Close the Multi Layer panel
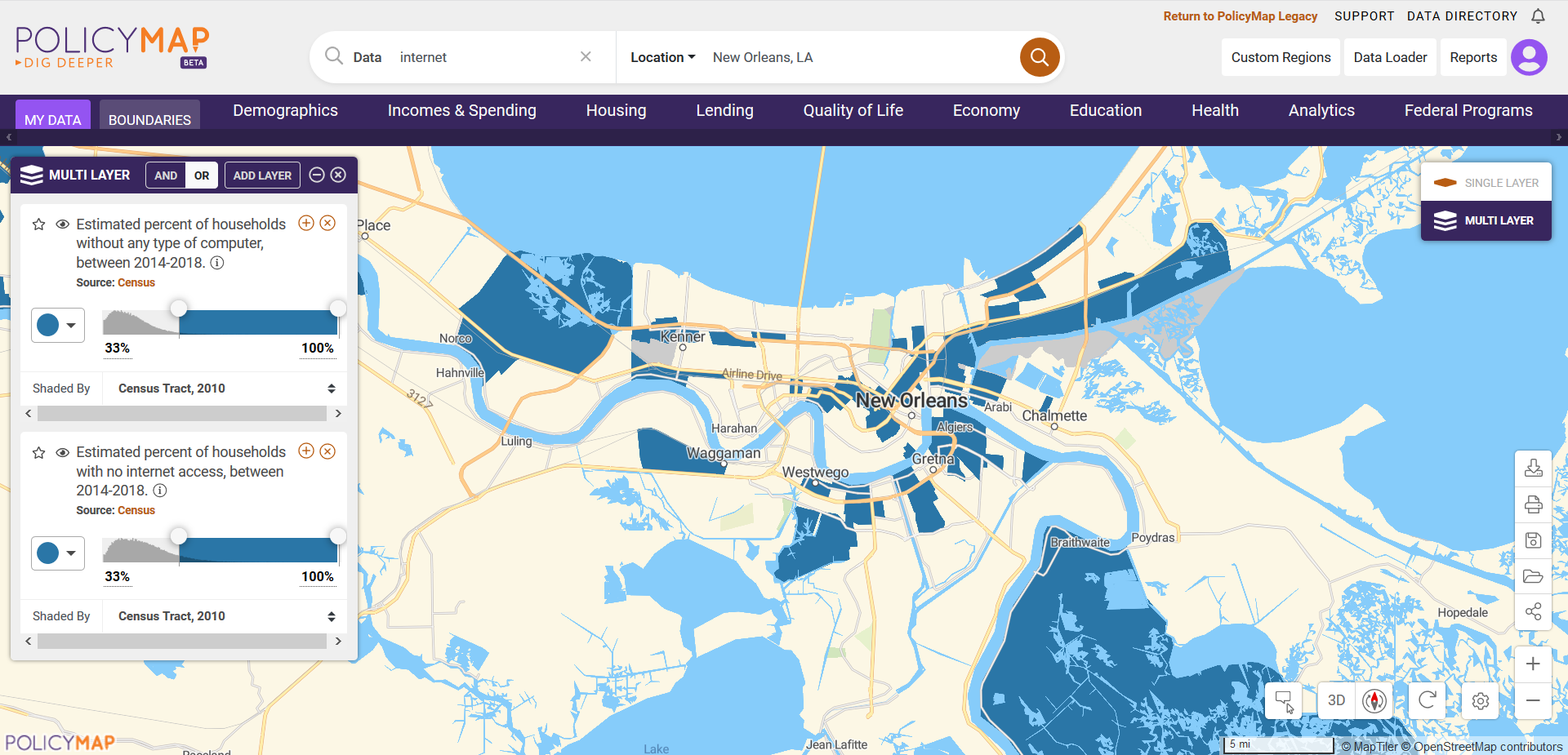This screenshot has height=755, width=1568. (x=338, y=175)
